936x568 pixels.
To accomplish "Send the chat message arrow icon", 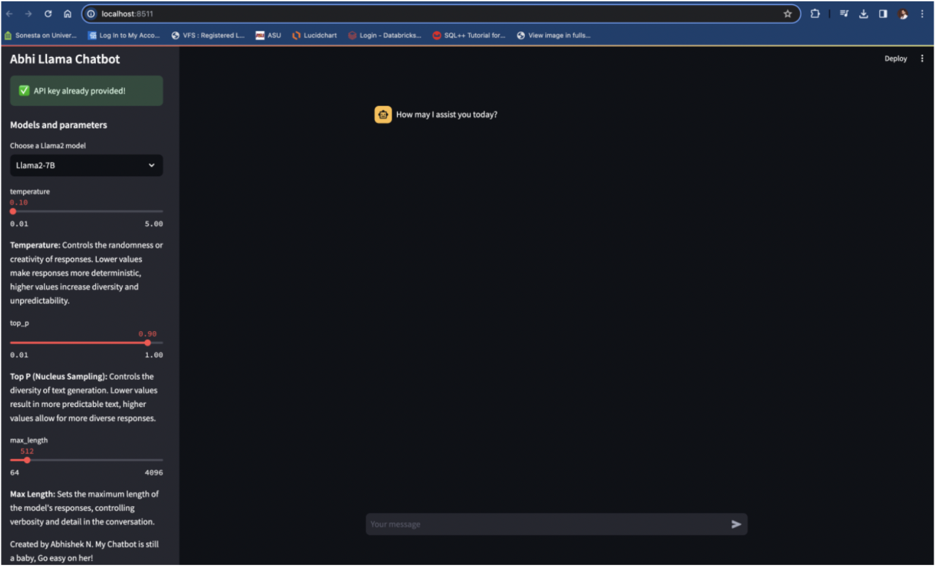I will click(x=736, y=524).
